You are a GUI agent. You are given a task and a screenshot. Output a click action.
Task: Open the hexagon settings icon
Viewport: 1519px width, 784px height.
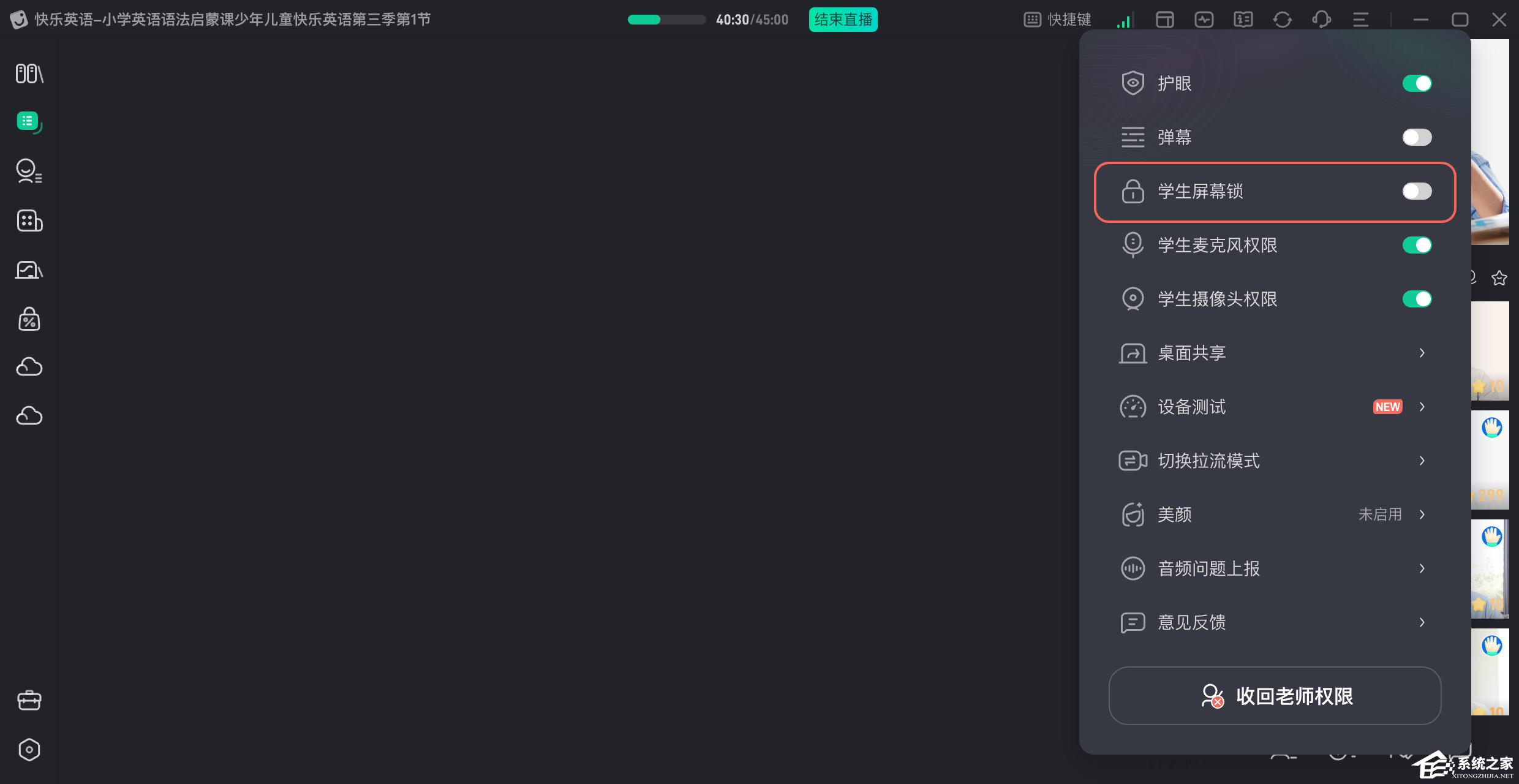tap(29, 750)
